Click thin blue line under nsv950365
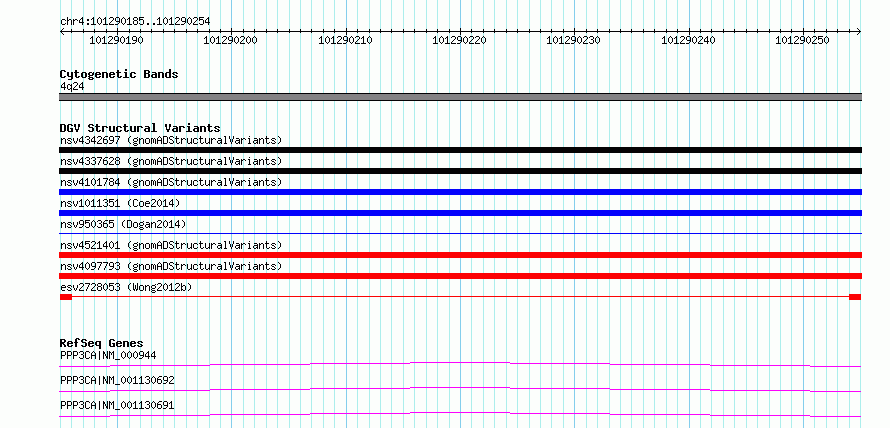Viewport: 890px width, 428px height. (x=460, y=233)
